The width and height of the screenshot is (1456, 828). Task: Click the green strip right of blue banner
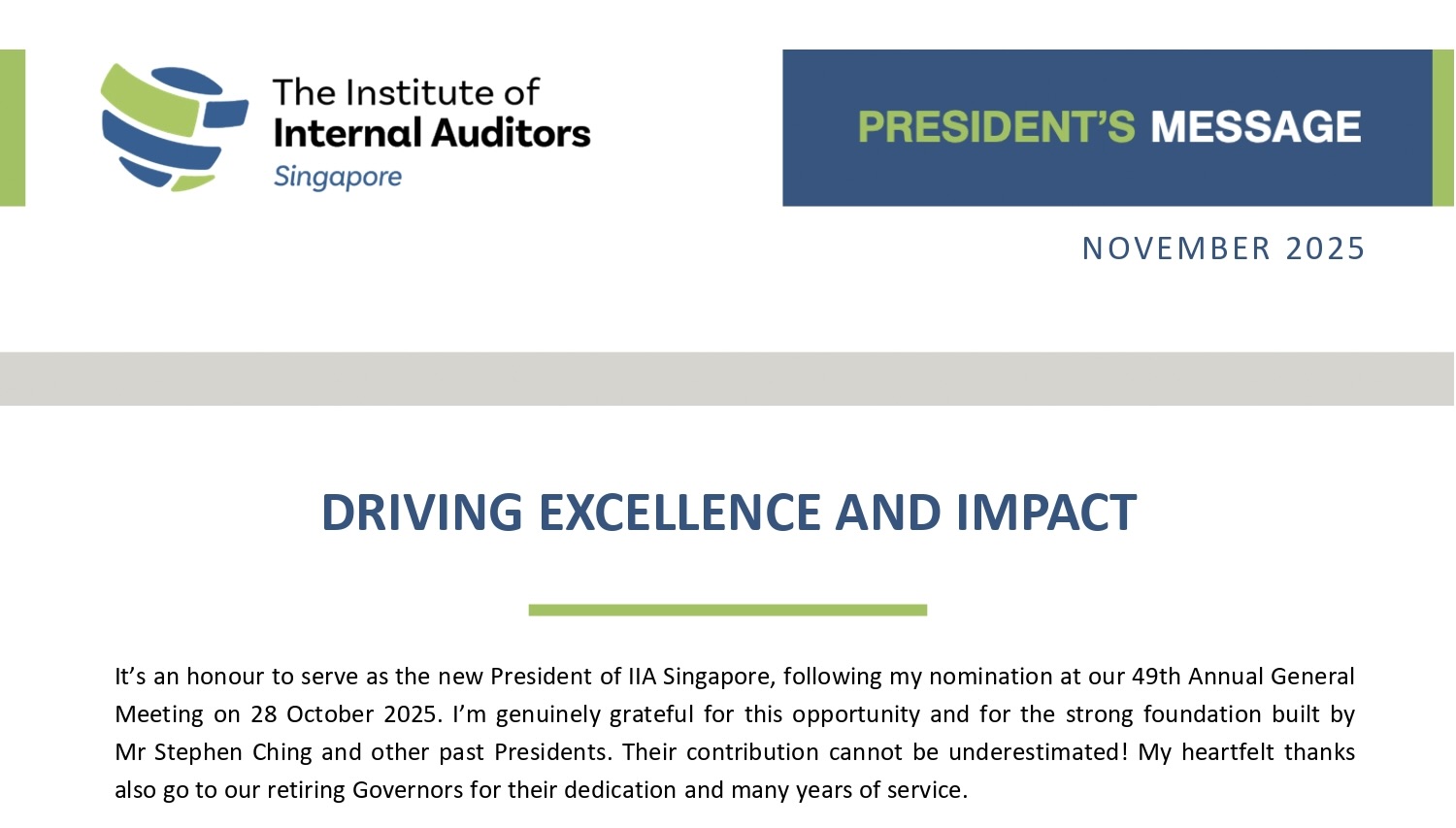click(1443, 127)
